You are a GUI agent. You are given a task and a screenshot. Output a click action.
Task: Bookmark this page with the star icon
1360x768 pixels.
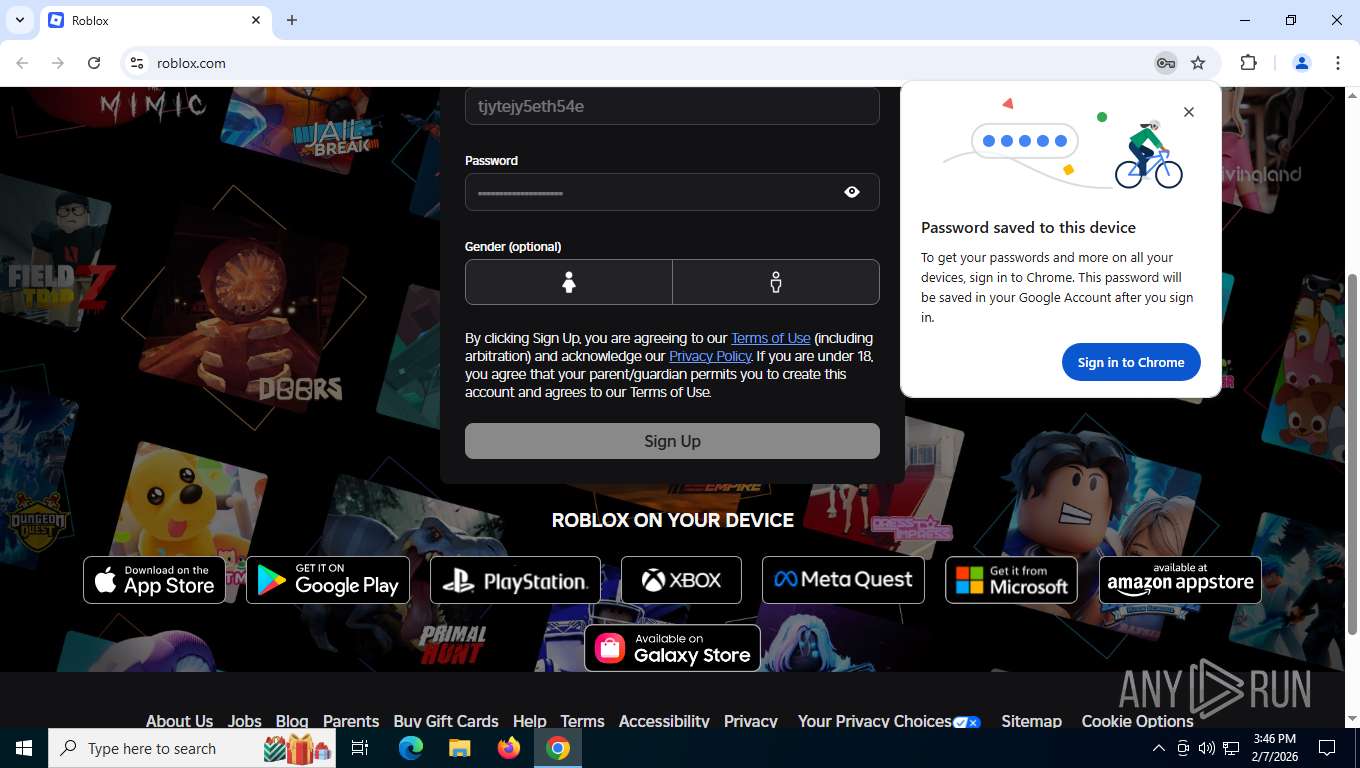point(1198,63)
